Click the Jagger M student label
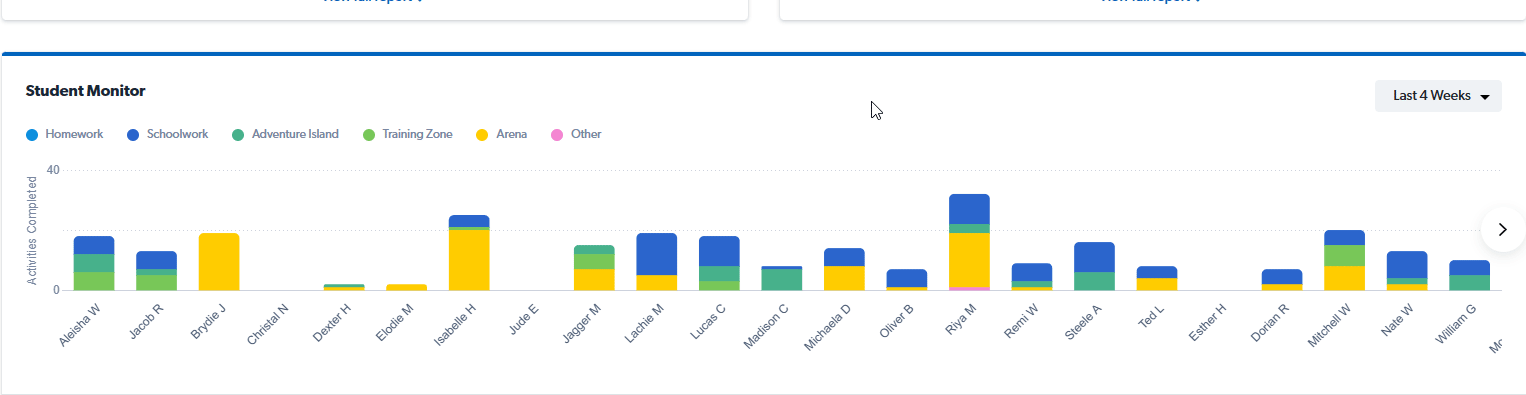The height and width of the screenshot is (395, 1526). [x=582, y=325]
